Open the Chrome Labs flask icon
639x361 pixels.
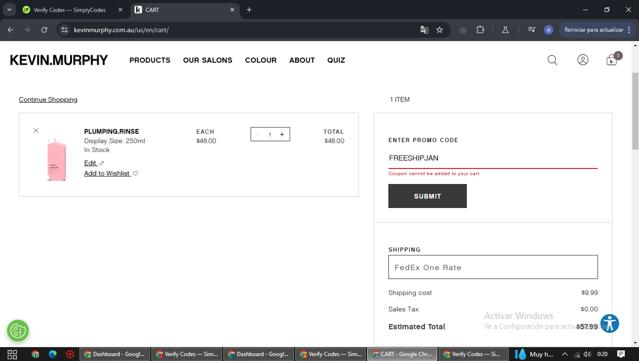click(505, 30)
